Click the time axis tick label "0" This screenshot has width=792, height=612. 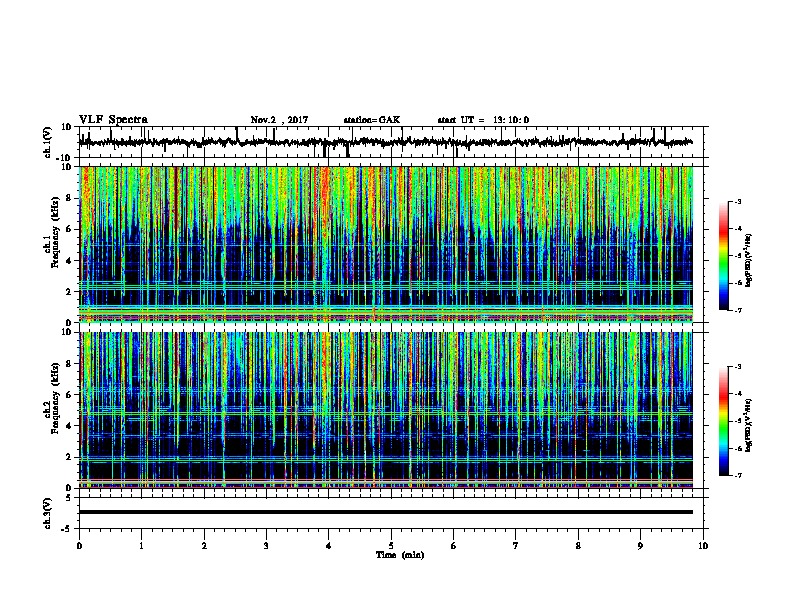pyautogui.click(x=79, y=546)
